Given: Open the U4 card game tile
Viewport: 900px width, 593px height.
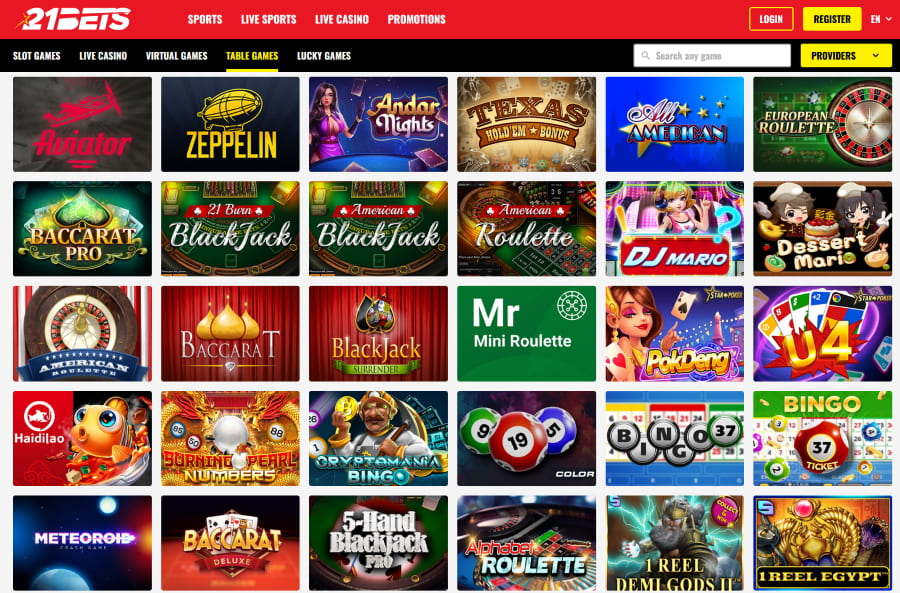Looking at the screenshot, I should pyautogui.click(x=823, y=334).
